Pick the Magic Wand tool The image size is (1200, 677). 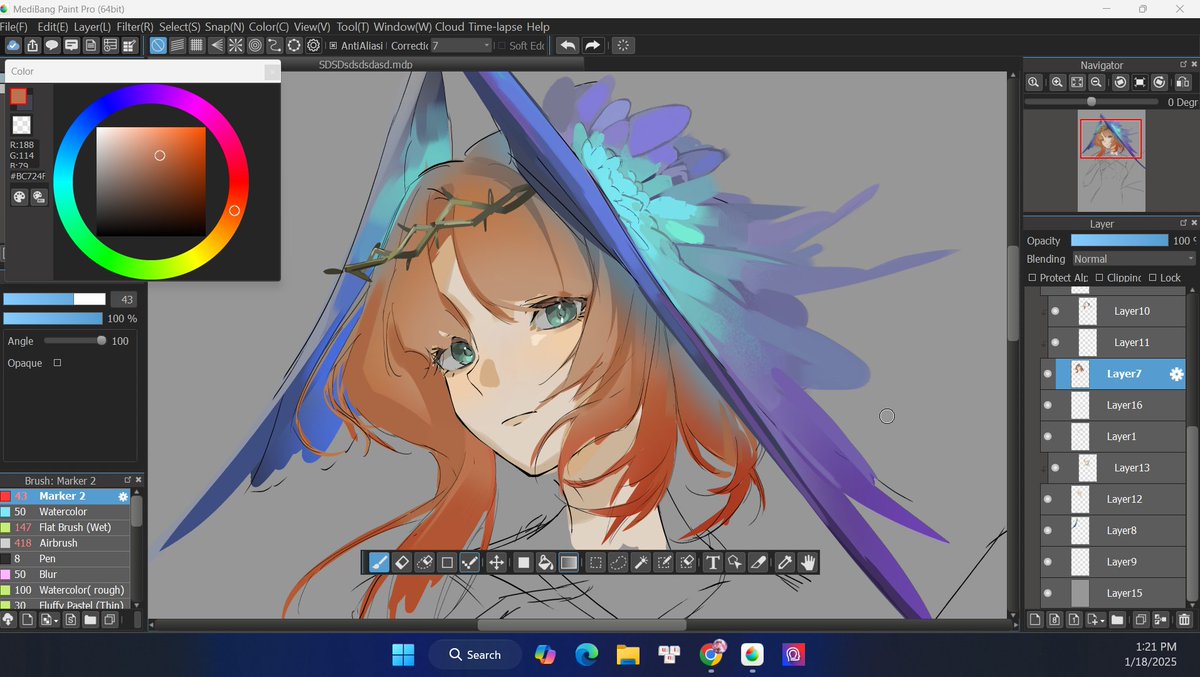point(642,562)
